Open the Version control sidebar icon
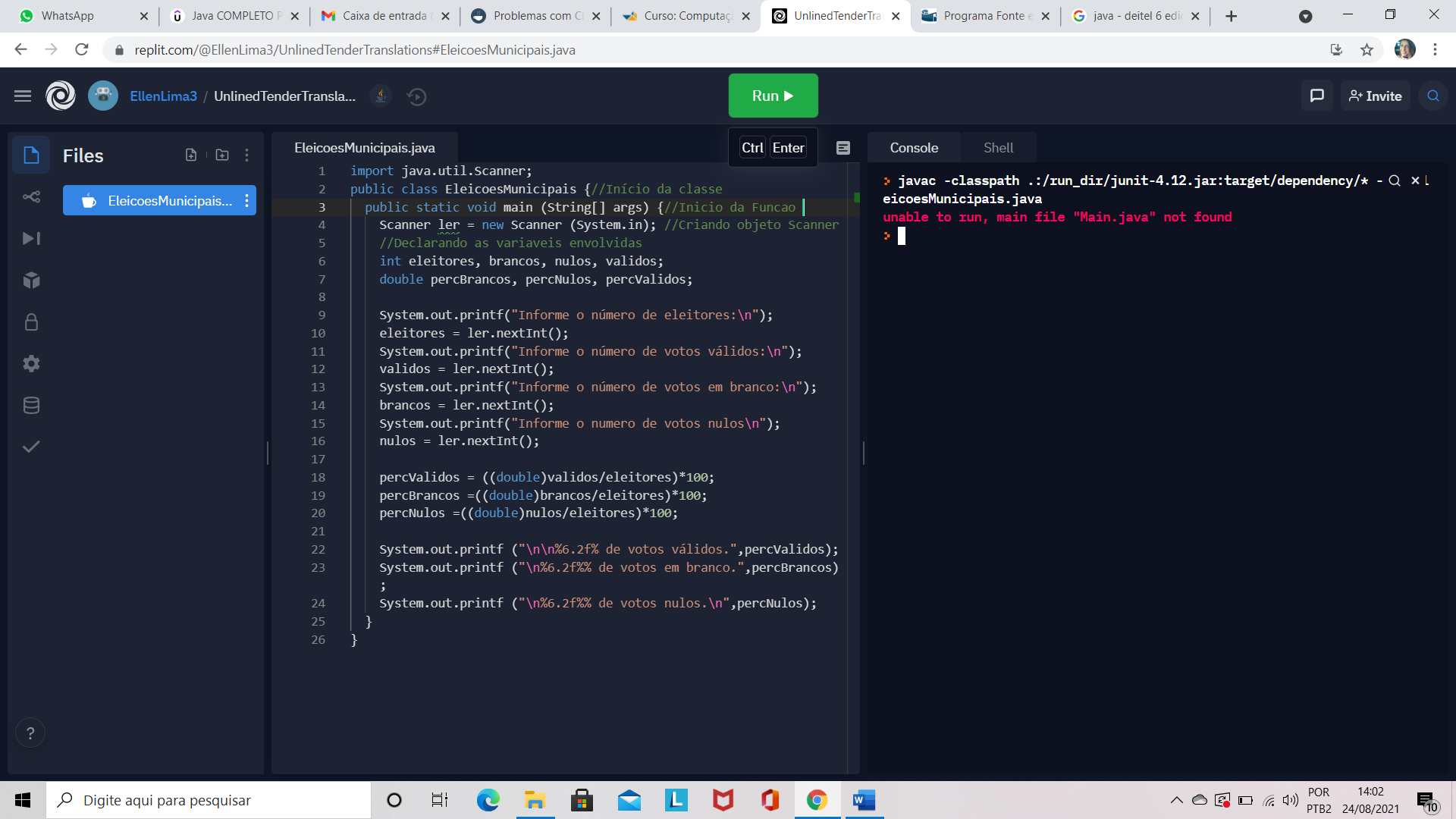 [x=31, y=197]
